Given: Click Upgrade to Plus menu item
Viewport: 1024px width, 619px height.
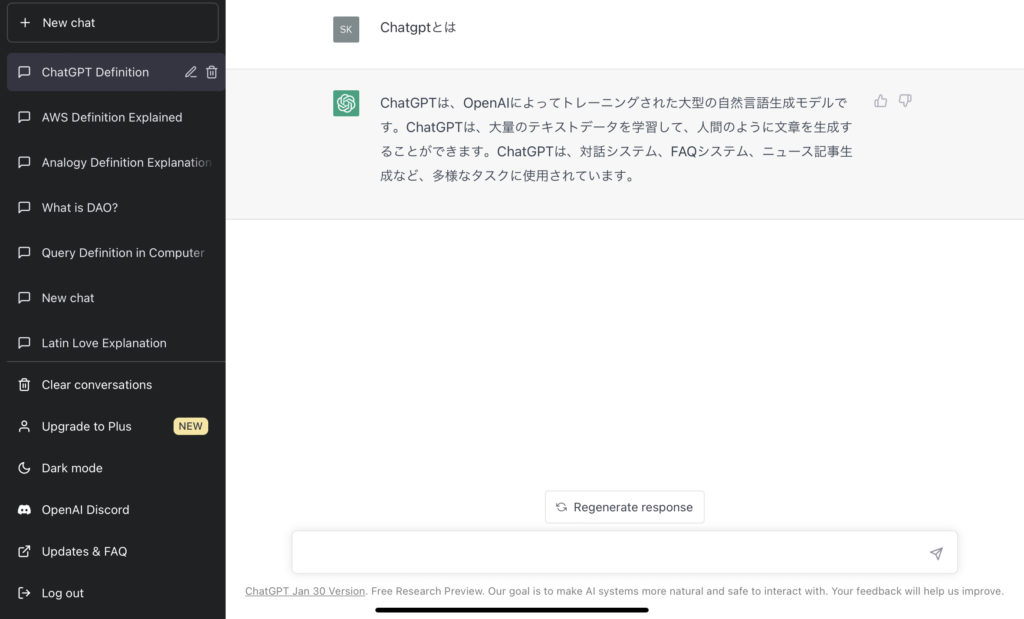Looking at the screenshot, I should click(x=86, y=426).
